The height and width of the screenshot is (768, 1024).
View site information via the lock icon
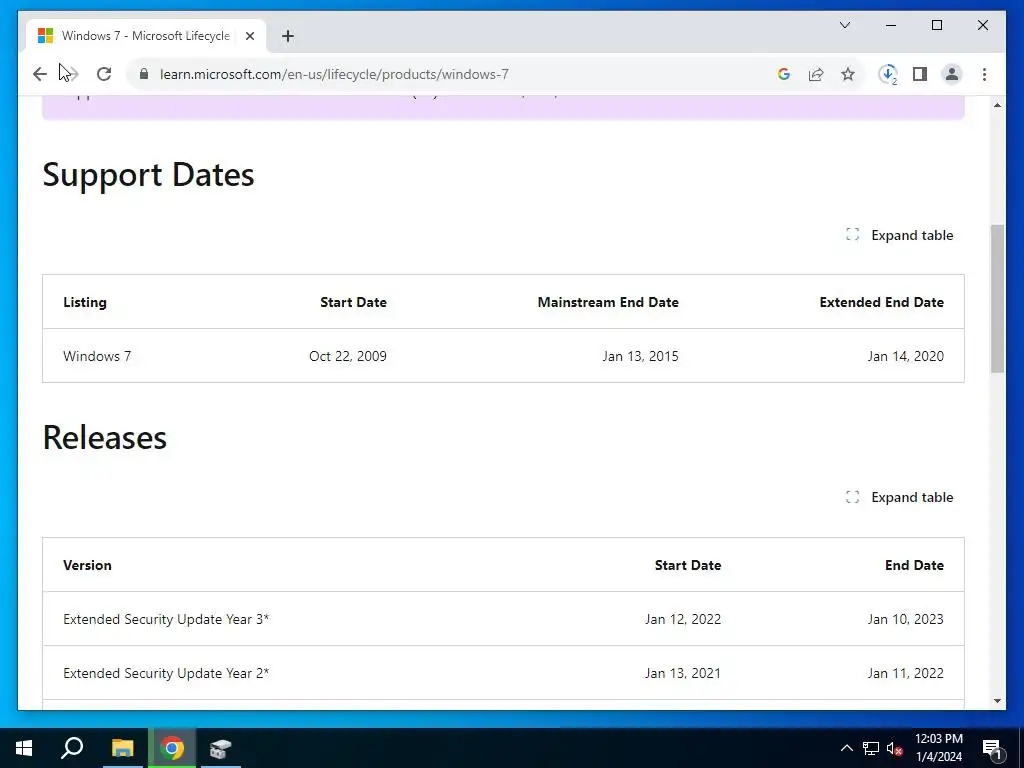pos(144,74)
